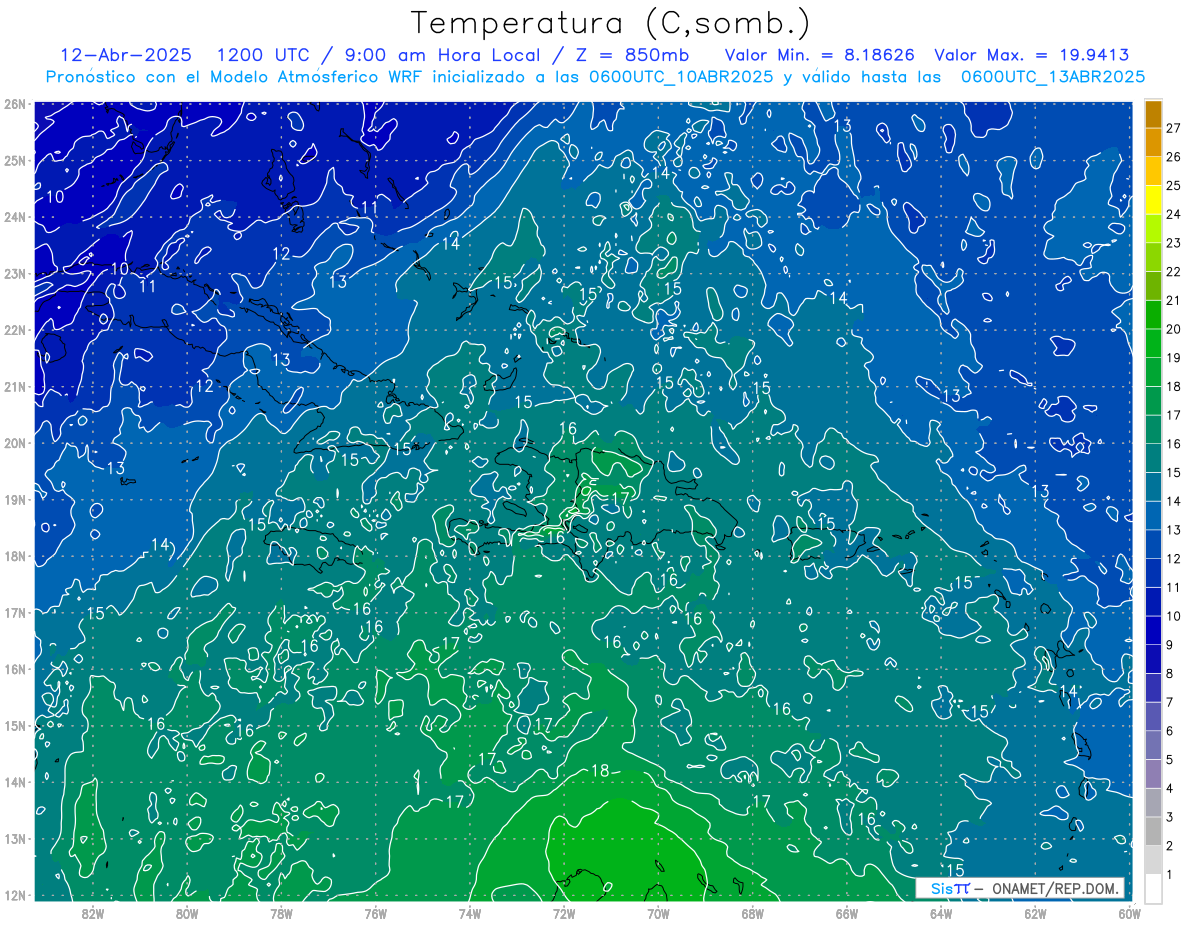This screenshot has width=1200, height=927.
Task: Click the '24' label on the color scale
Action: pyautogui.click(x=1173, y=214)
